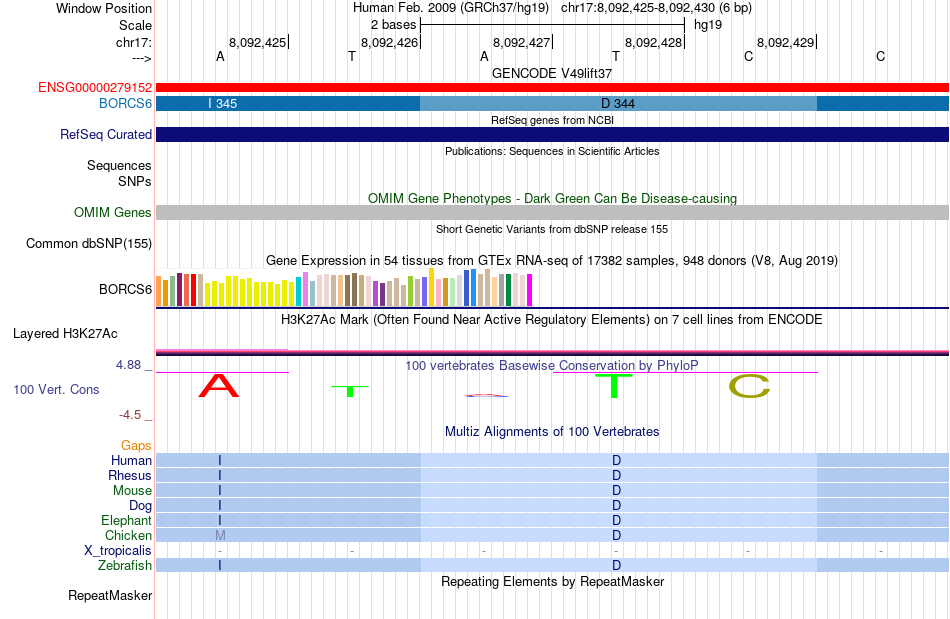Click the Human alignment row label
950x619 pixels.
point(131,460)
